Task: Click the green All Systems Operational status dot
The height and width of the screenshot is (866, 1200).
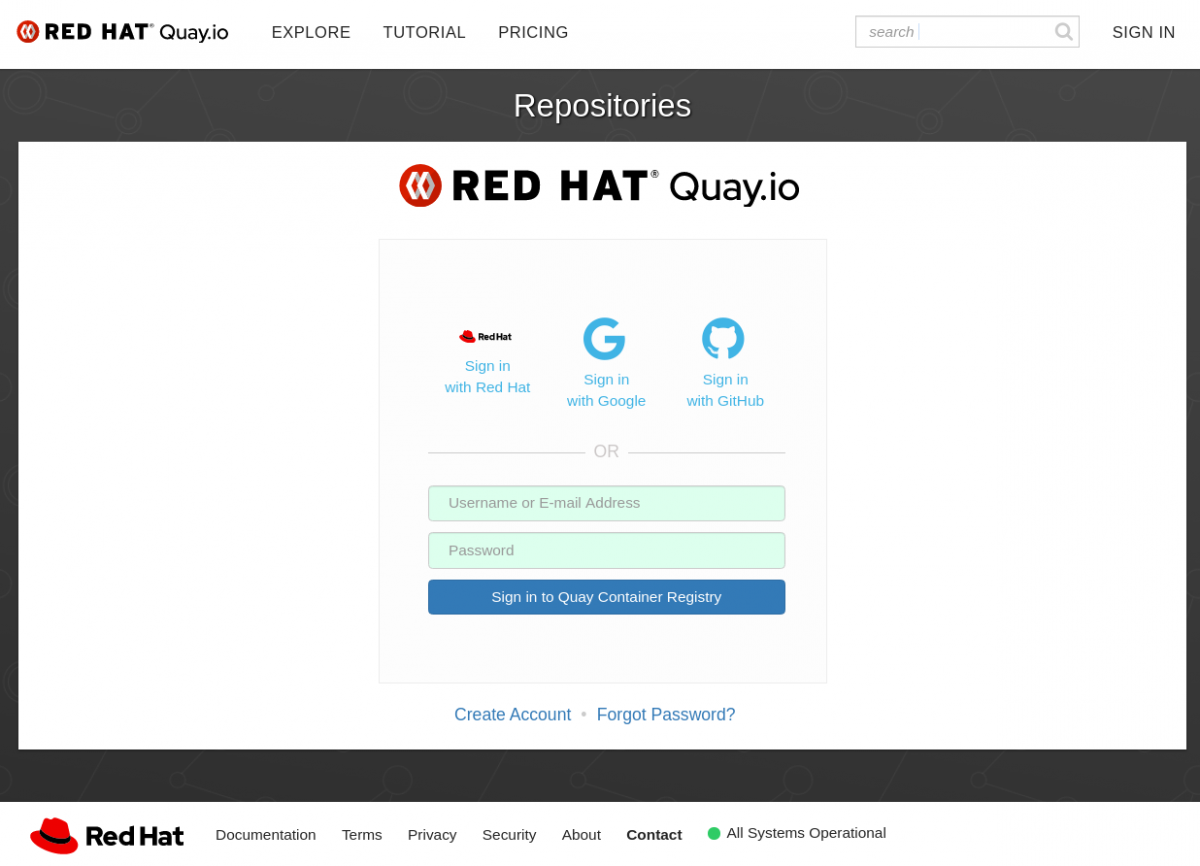Action: click(x=713, y=832)
